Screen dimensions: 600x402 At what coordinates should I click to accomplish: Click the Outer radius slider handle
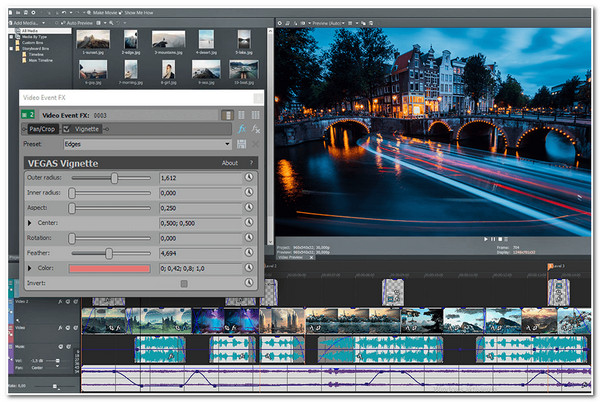[114, 178]
